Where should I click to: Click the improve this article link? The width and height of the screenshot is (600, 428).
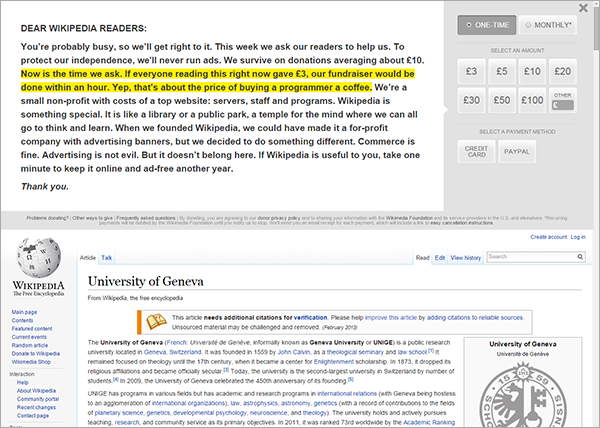coord(391,317)
